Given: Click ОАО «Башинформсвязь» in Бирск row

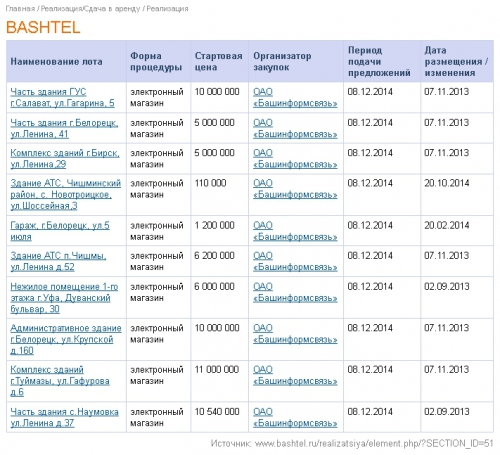Looking at the screenshot, I should click(x=295, y=159).
